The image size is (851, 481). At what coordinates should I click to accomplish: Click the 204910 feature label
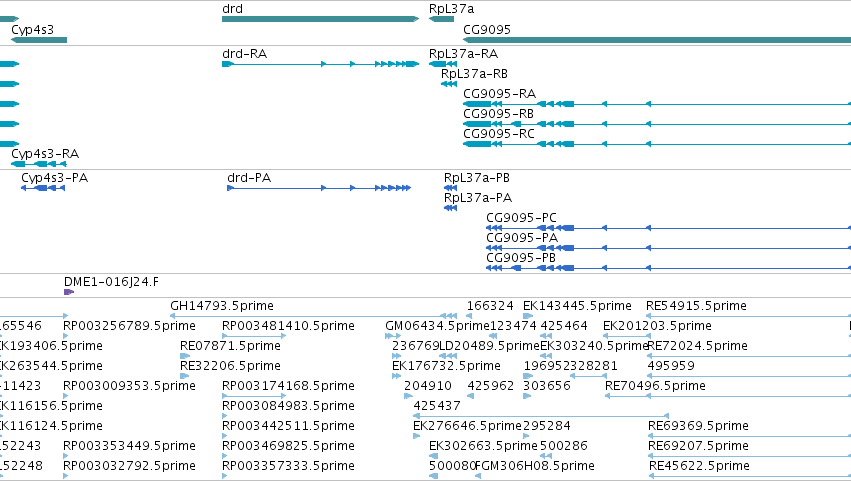tap(428, 387)
